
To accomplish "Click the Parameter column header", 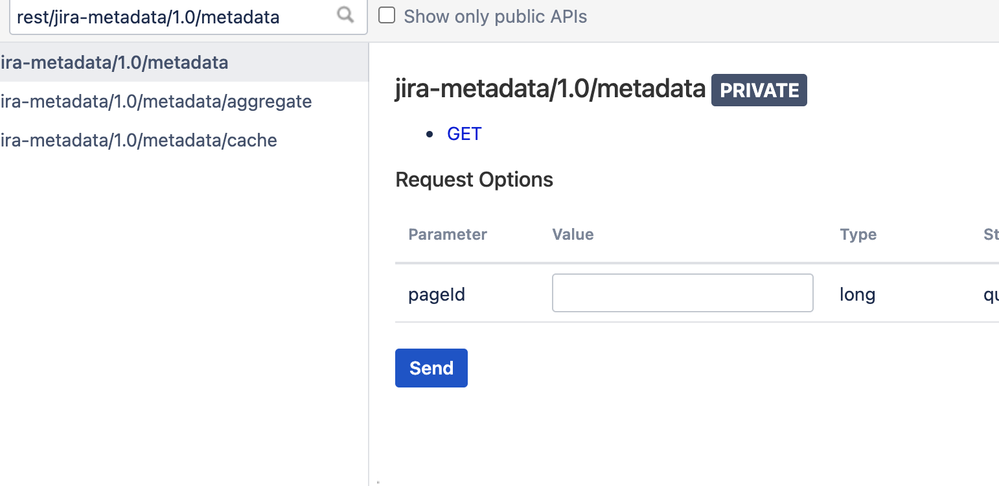I will (x=447, y=235).
